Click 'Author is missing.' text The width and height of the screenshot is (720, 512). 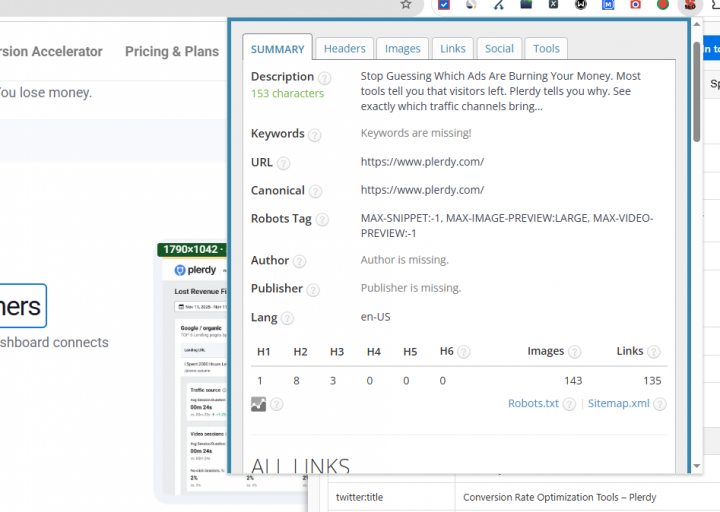coord(405,260)
